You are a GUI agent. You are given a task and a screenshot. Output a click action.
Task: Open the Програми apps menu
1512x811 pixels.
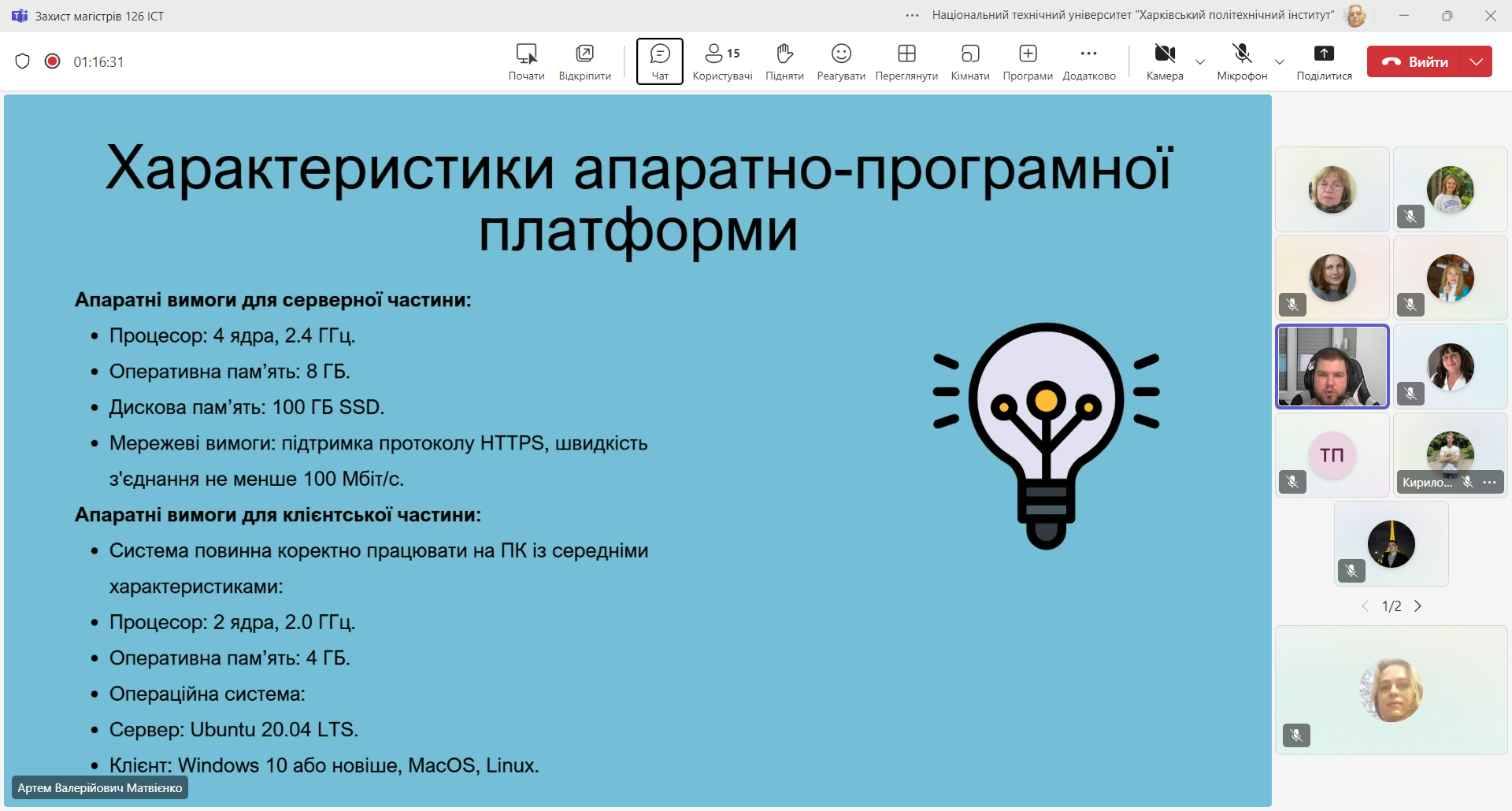1028,61
